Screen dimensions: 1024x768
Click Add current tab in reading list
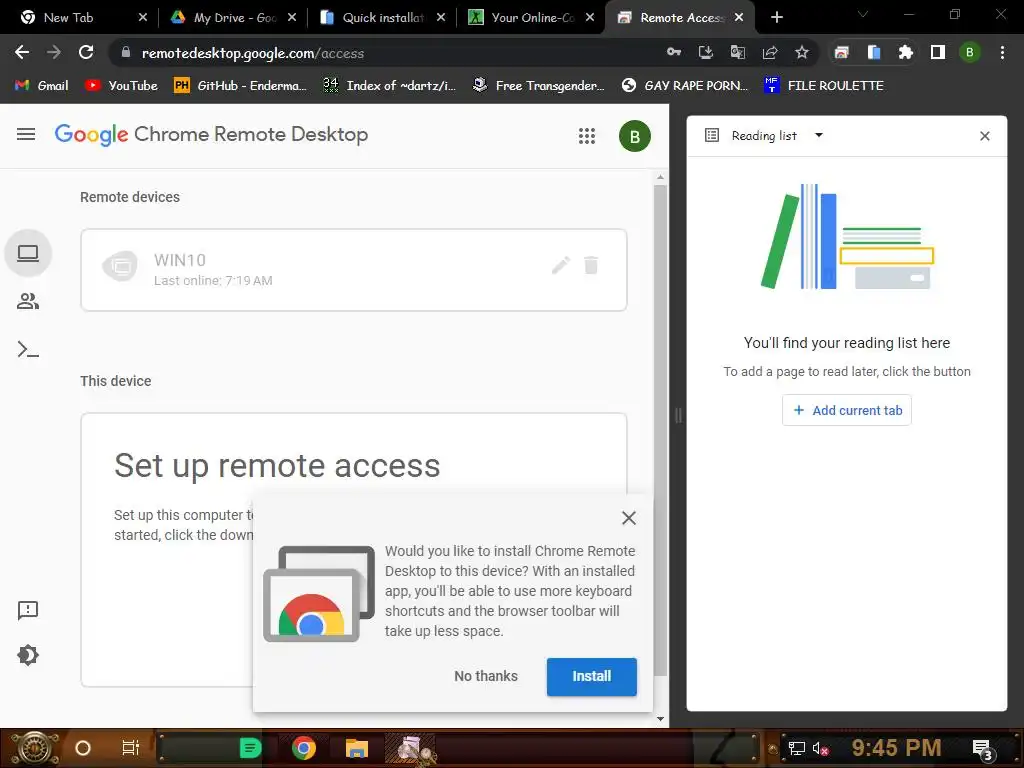point(846,410)
